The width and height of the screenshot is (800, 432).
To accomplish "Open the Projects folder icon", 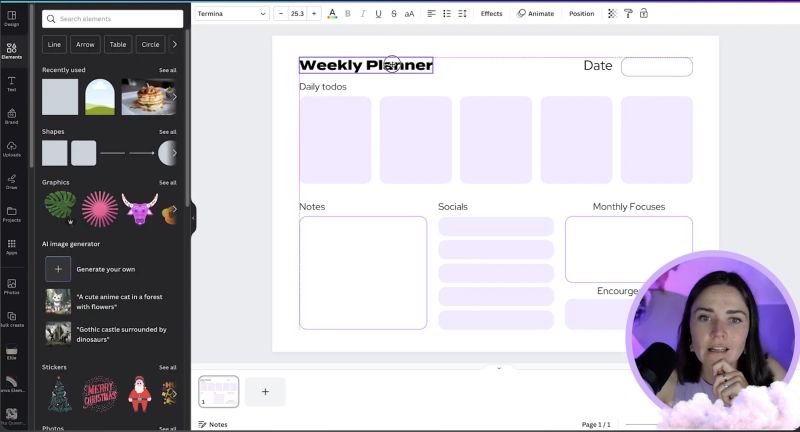I will 12,214.
